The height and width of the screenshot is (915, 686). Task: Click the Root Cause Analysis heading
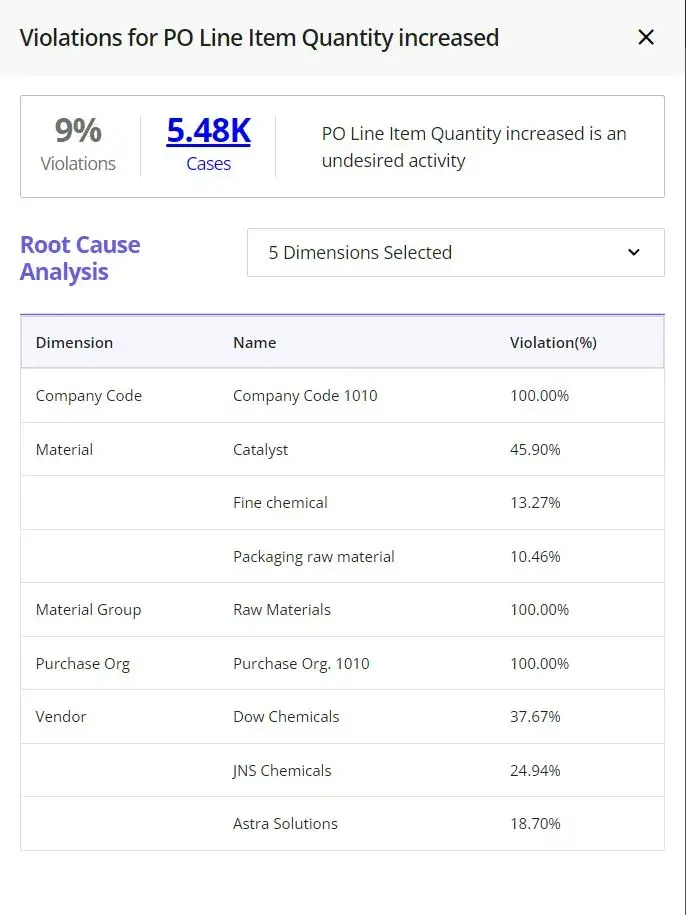pyautogui.click(x=80, y=258)
